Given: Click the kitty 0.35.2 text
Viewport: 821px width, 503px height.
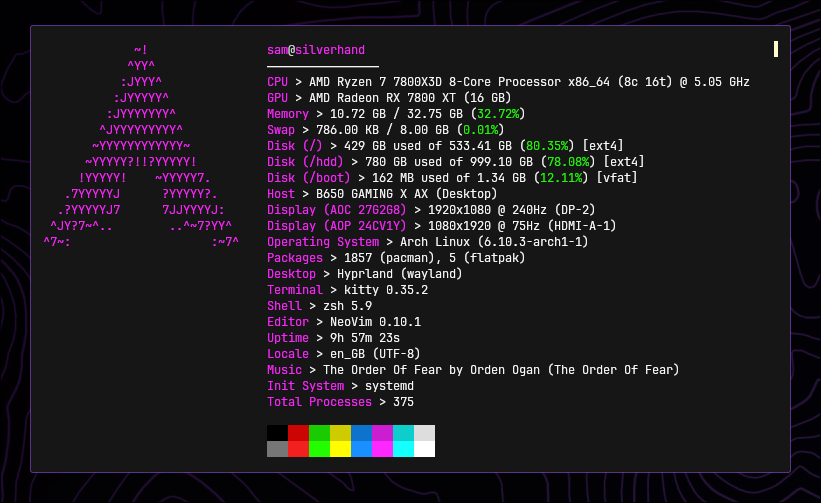Looking at the screenshot, I should [x=386, y=290].
